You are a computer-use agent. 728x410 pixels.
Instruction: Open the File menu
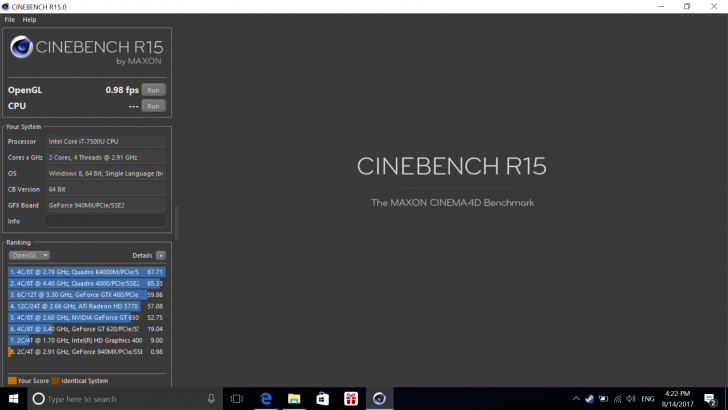click(9, 19)
